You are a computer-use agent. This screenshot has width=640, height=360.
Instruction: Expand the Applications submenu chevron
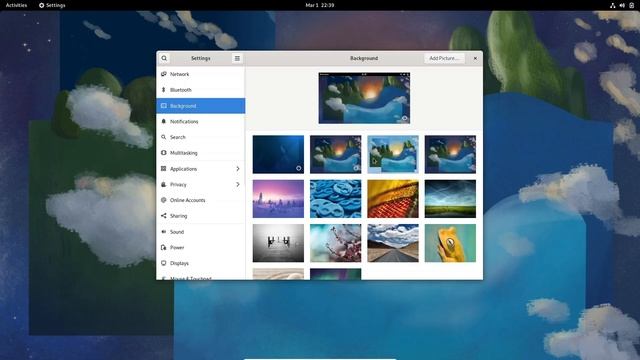click(238, 169)
